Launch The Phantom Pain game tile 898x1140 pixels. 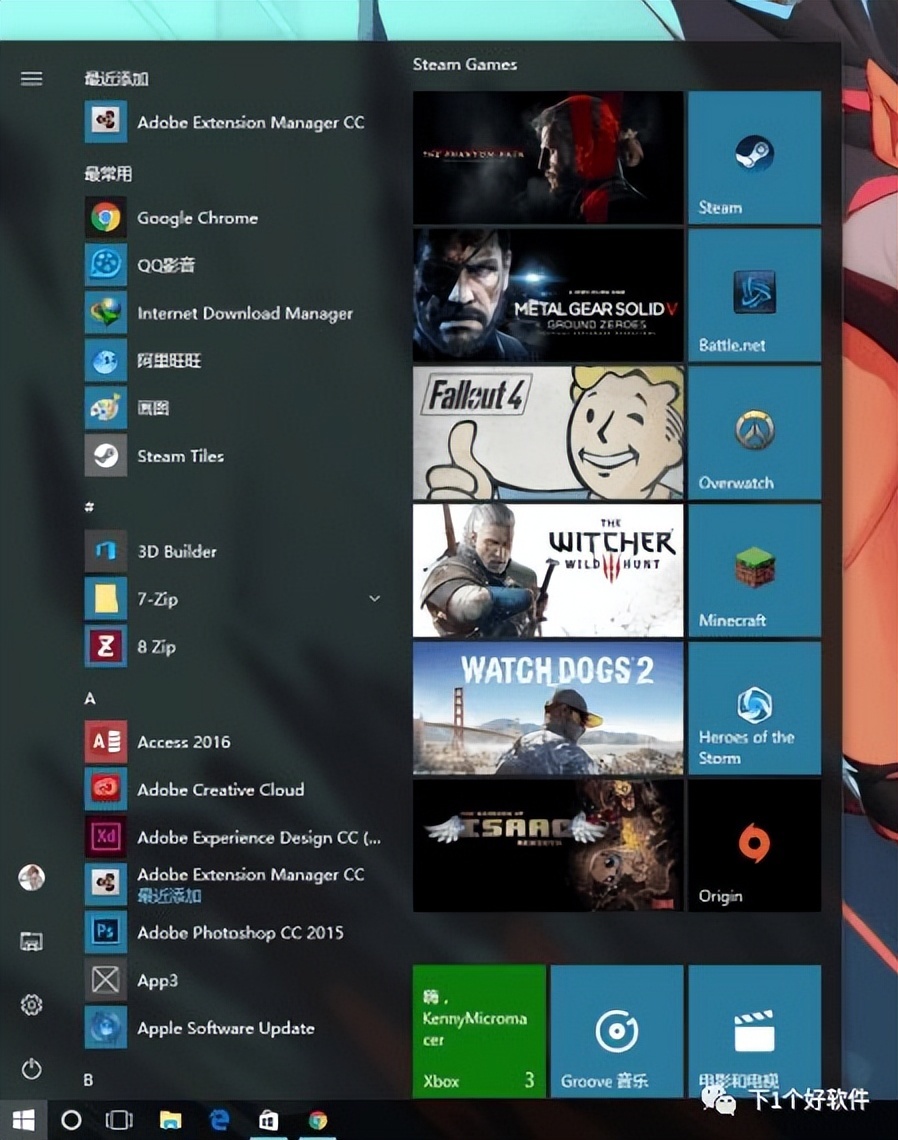pyautogui.click(x=548, y=157)
